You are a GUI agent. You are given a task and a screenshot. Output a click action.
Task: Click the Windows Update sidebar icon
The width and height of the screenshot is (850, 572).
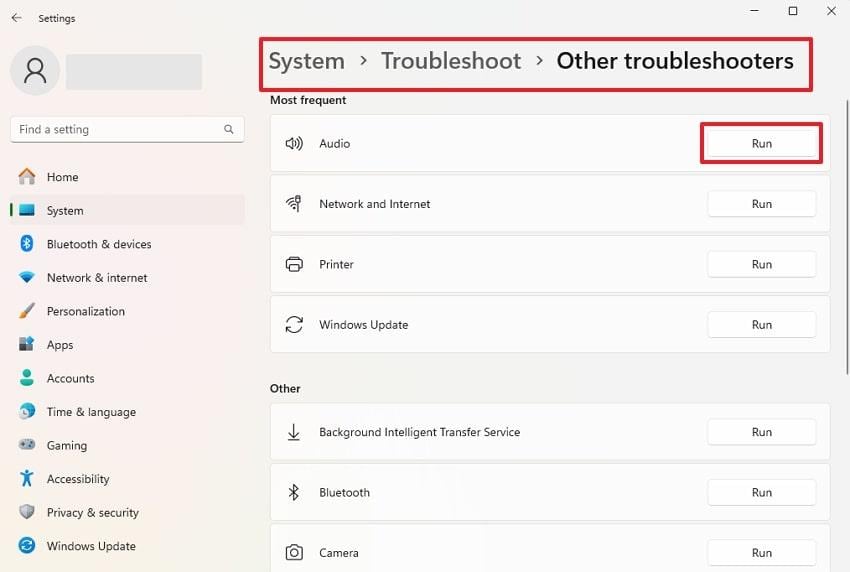(27, 545)
